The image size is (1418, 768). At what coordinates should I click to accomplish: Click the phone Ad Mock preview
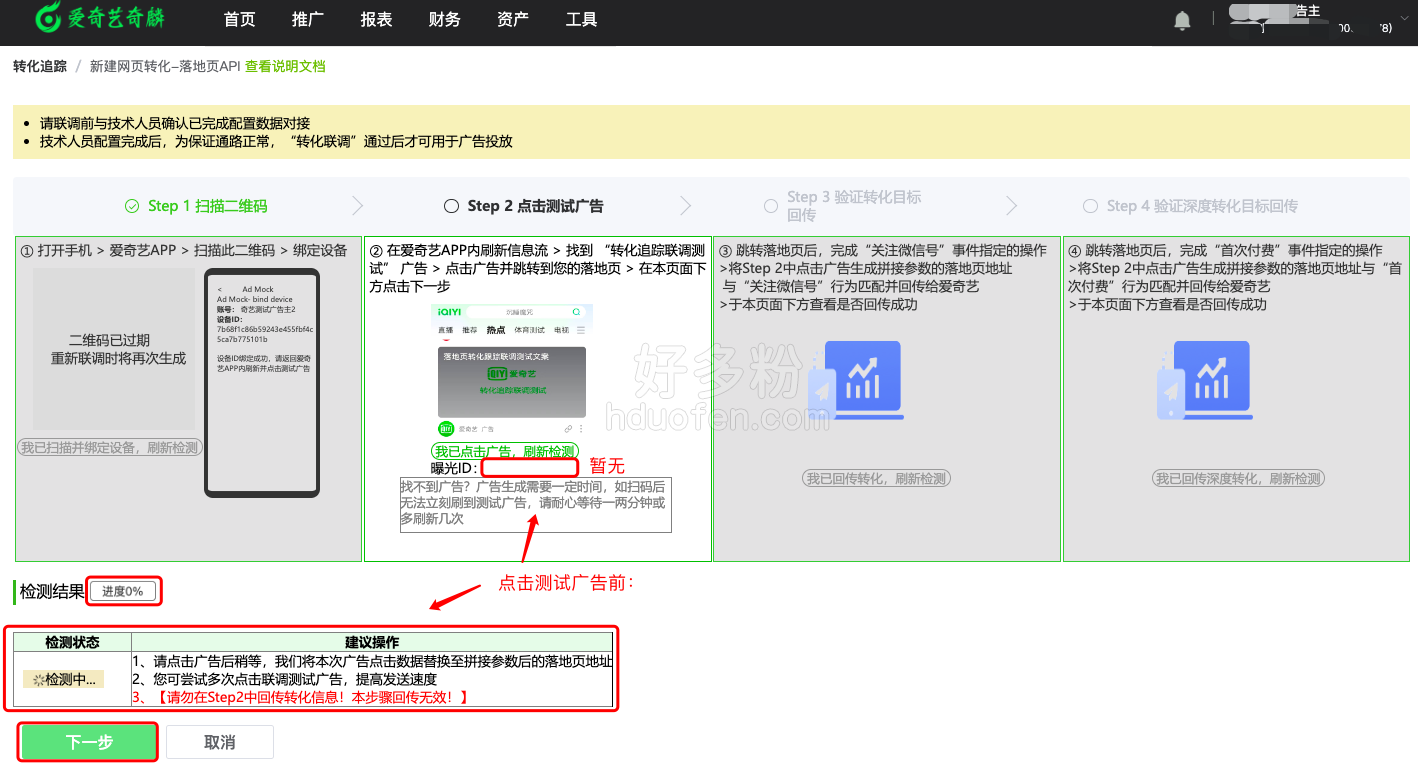262,382
